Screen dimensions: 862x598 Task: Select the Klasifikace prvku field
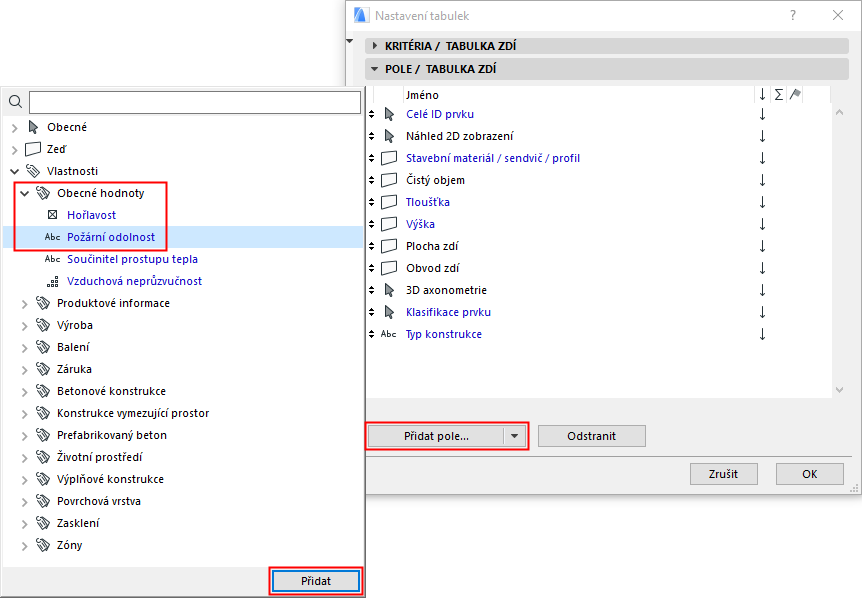click(449, 312)
